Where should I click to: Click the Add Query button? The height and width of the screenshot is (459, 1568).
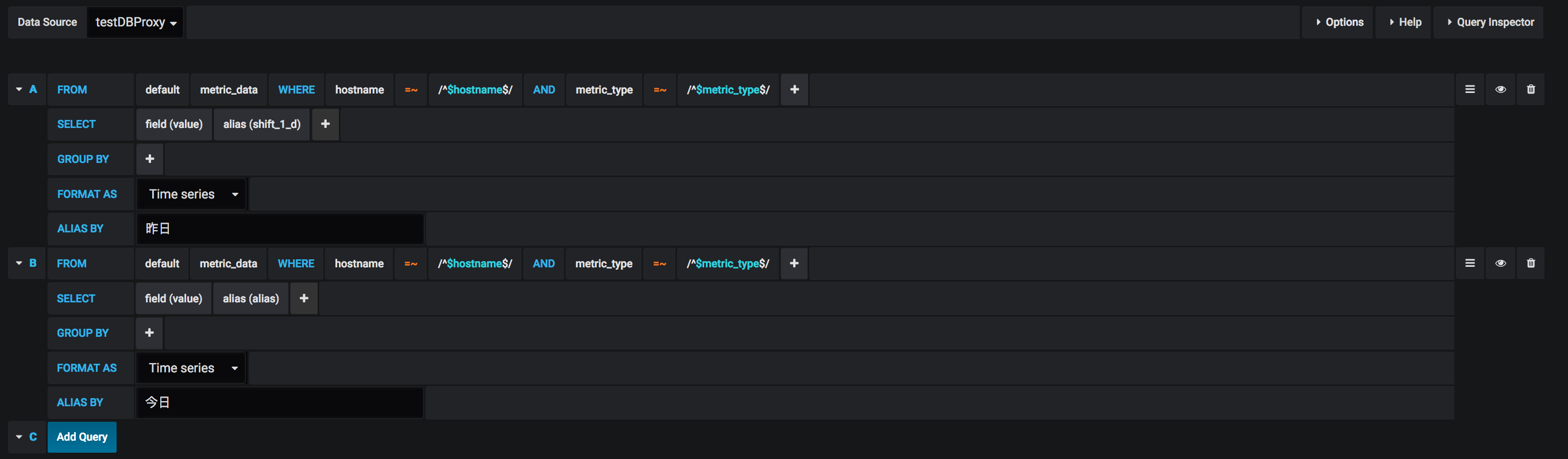click(82, 437)
